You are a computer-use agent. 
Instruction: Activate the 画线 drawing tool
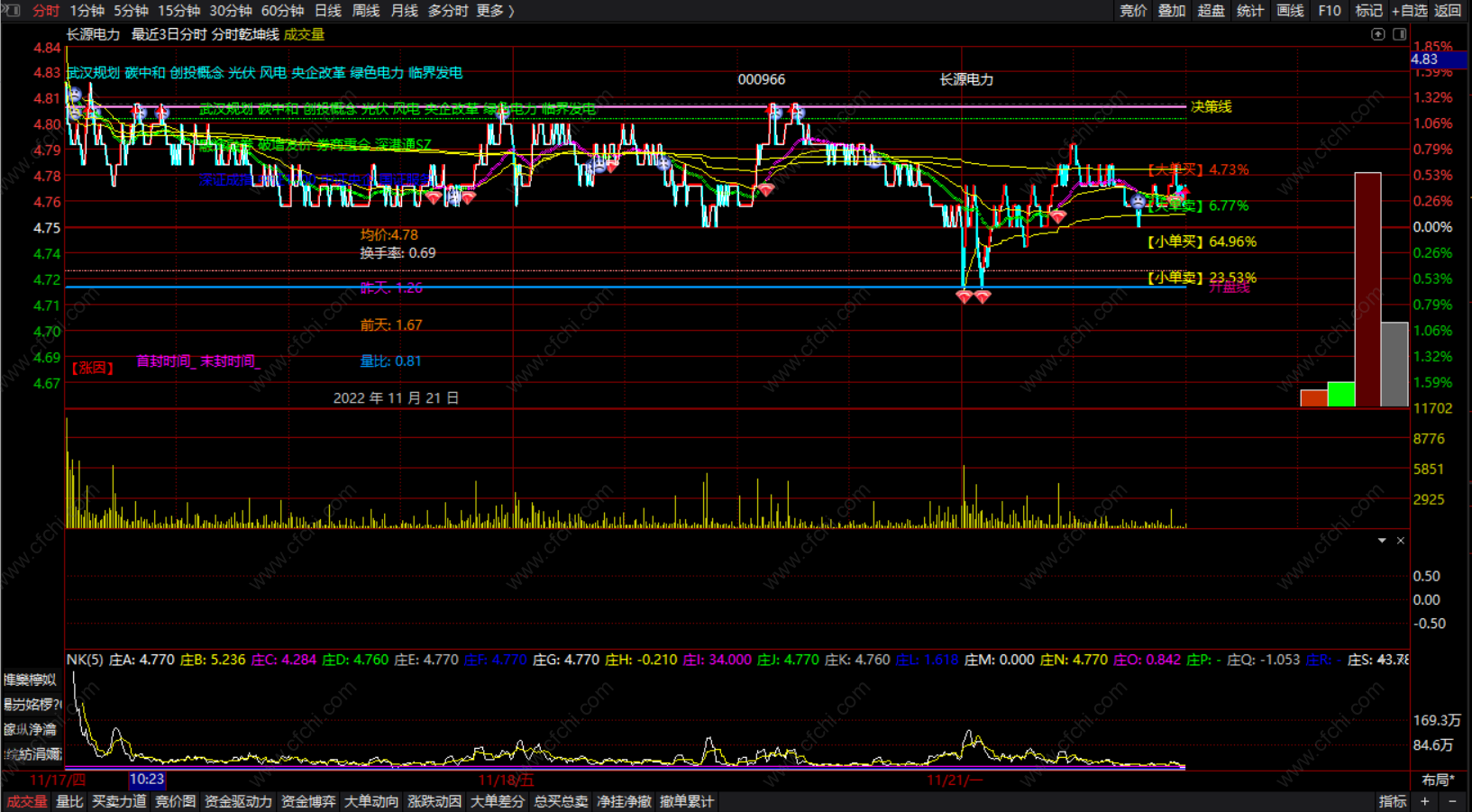click(x=1290, y=11)
